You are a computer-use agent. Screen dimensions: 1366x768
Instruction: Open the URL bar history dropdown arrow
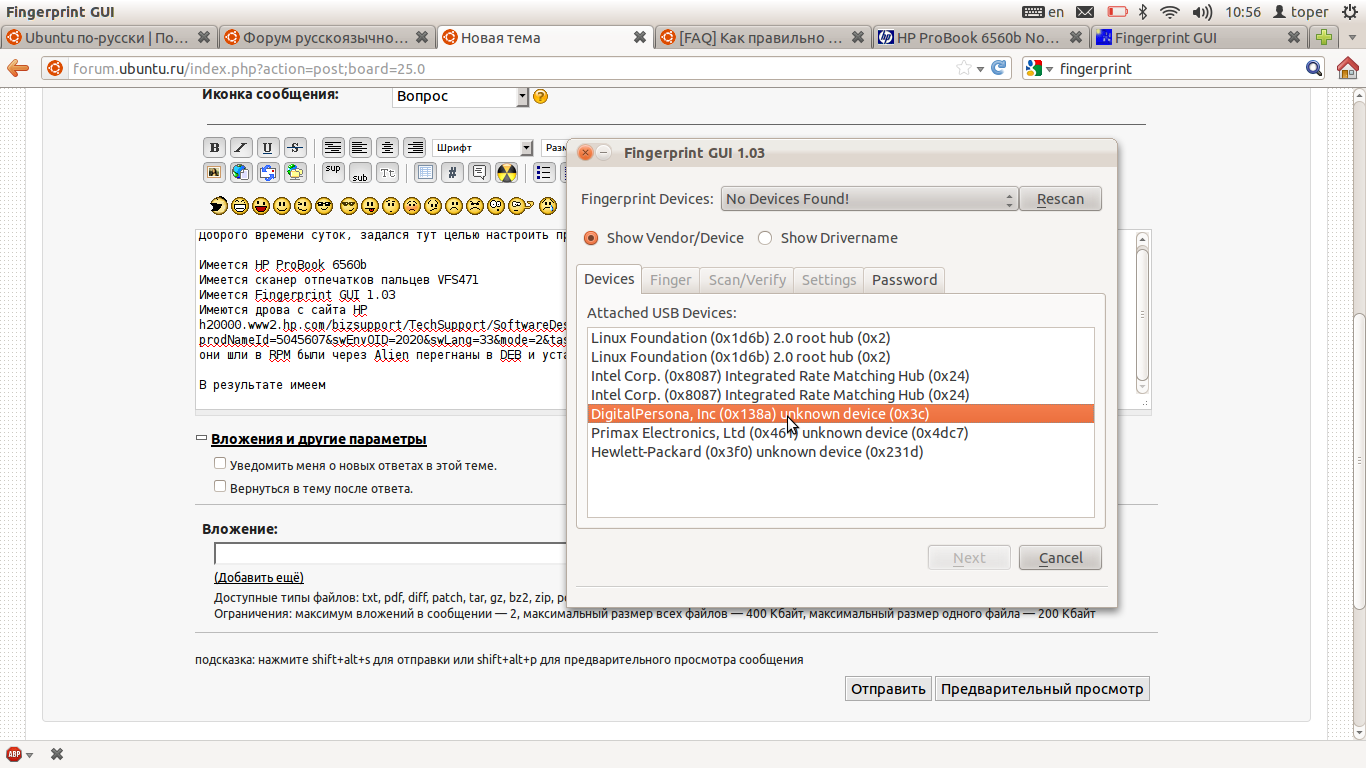[x=981, y=69]
